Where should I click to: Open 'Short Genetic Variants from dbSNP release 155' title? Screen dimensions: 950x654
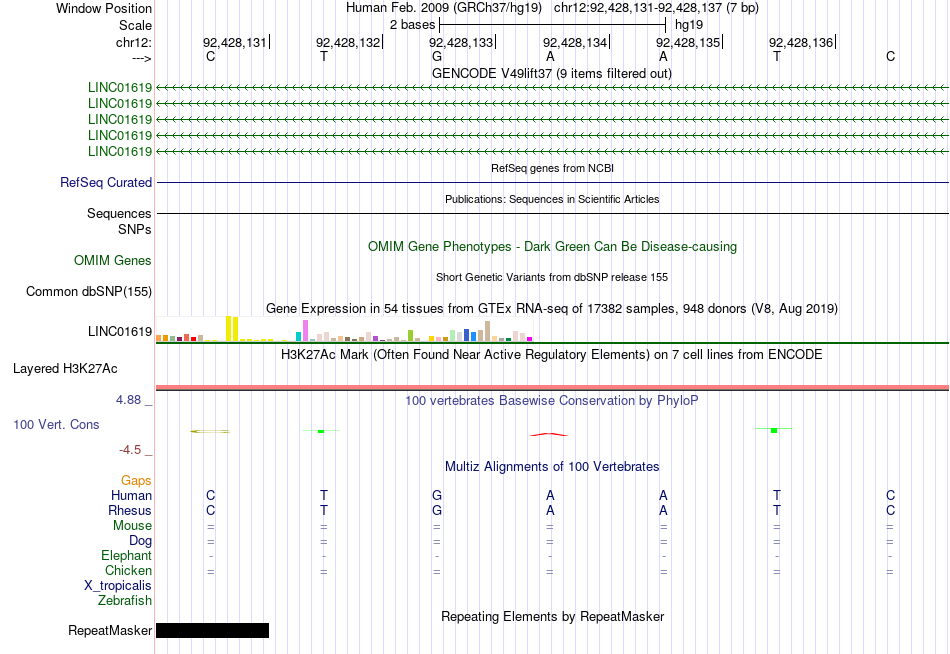(552, 277)
